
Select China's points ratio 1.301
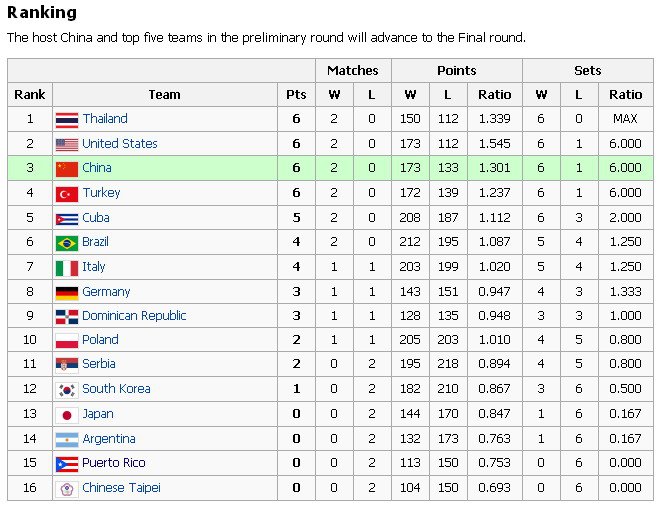(x=495, y=168)
